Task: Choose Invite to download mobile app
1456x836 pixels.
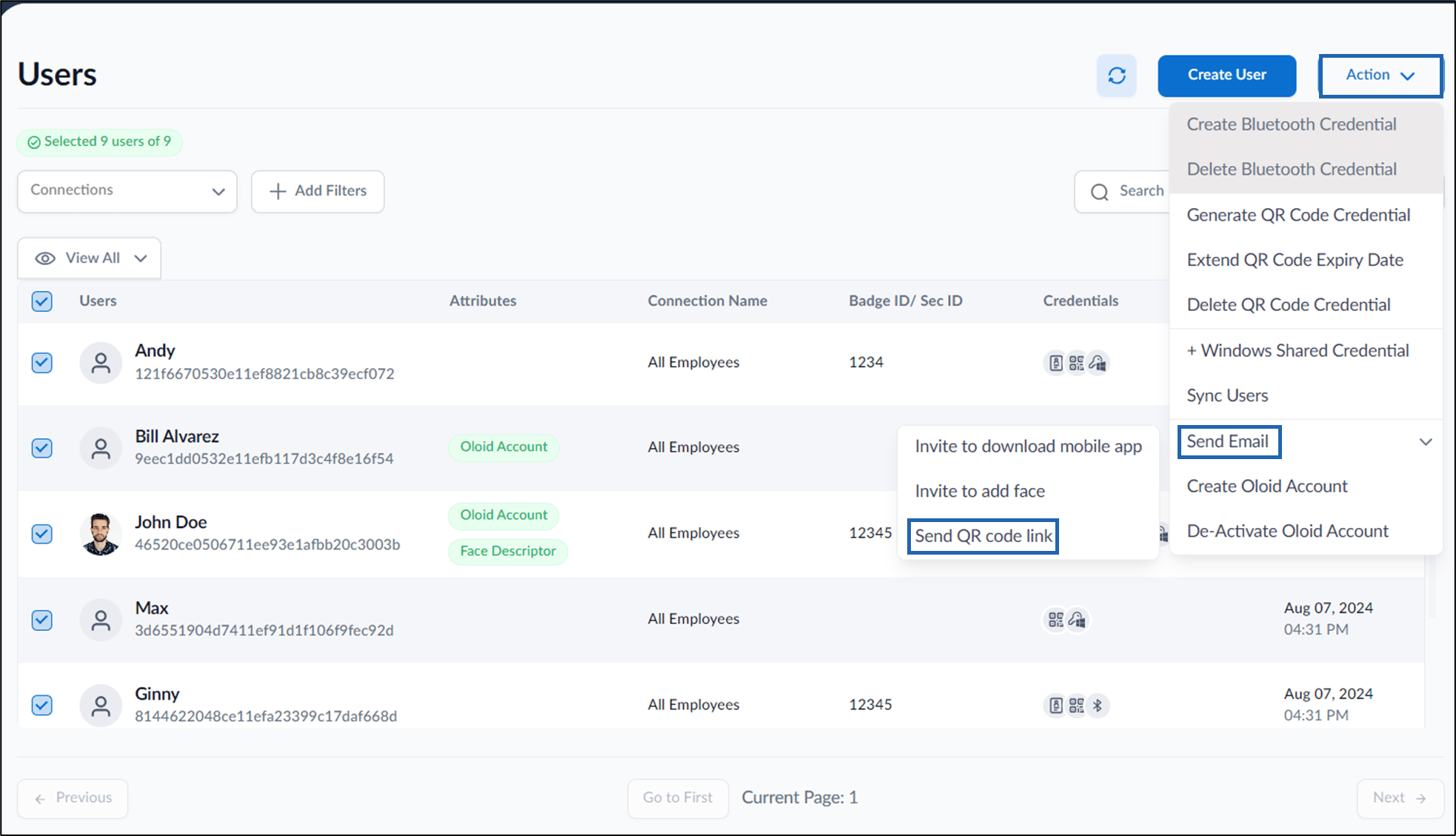Action: pos(1028,447)
